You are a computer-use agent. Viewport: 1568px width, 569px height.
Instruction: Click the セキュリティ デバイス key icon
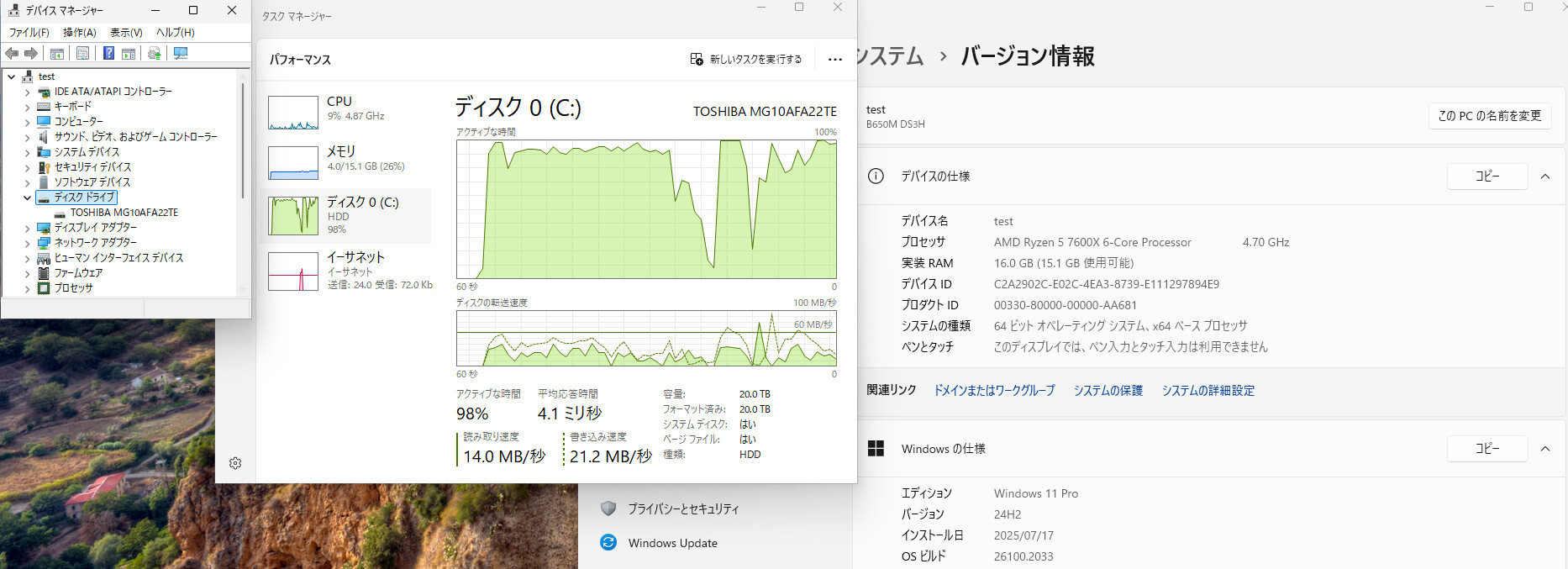44,167
